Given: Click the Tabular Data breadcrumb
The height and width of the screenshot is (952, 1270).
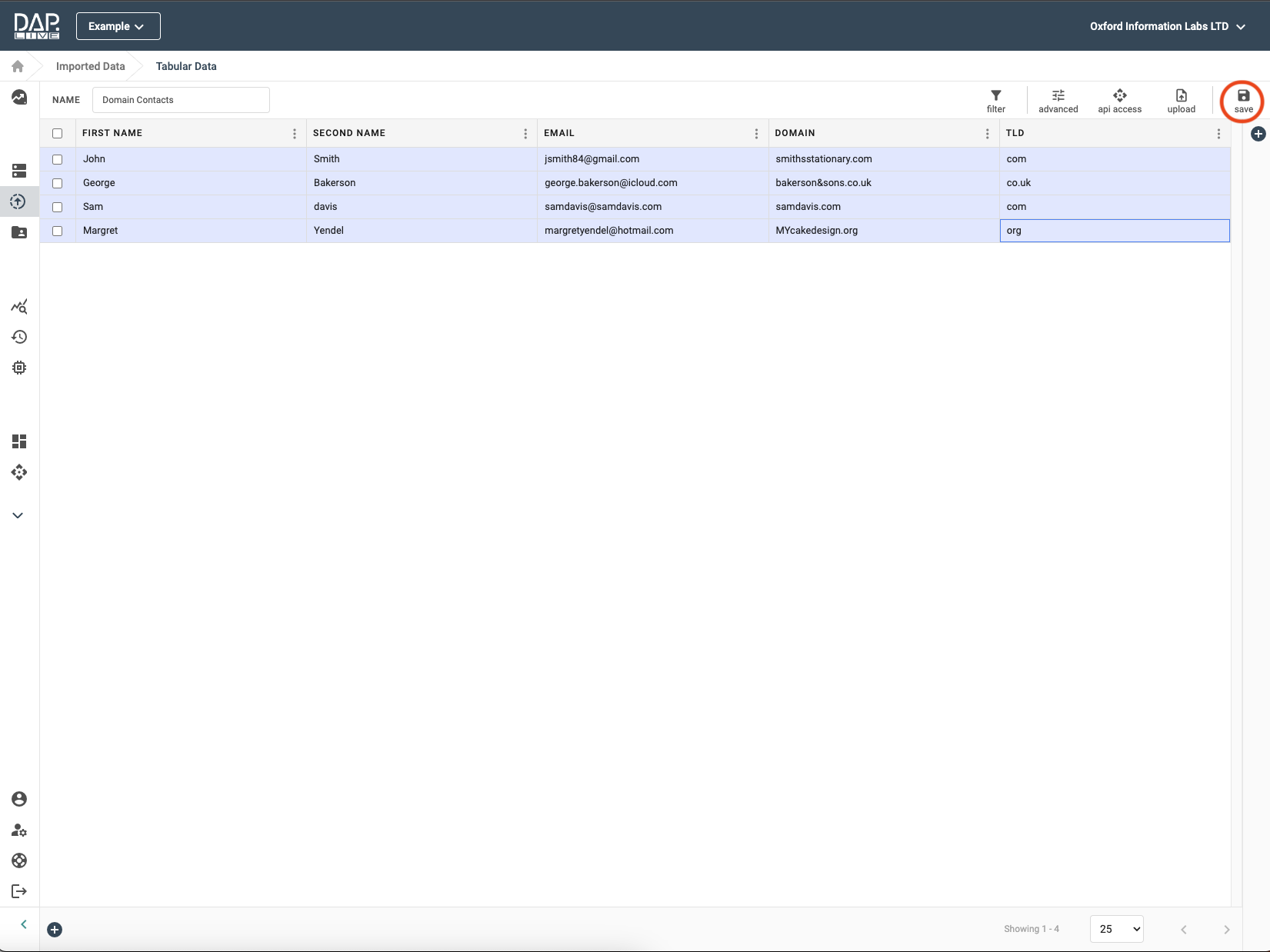Looking at the screenshot, I should point(186,66).
